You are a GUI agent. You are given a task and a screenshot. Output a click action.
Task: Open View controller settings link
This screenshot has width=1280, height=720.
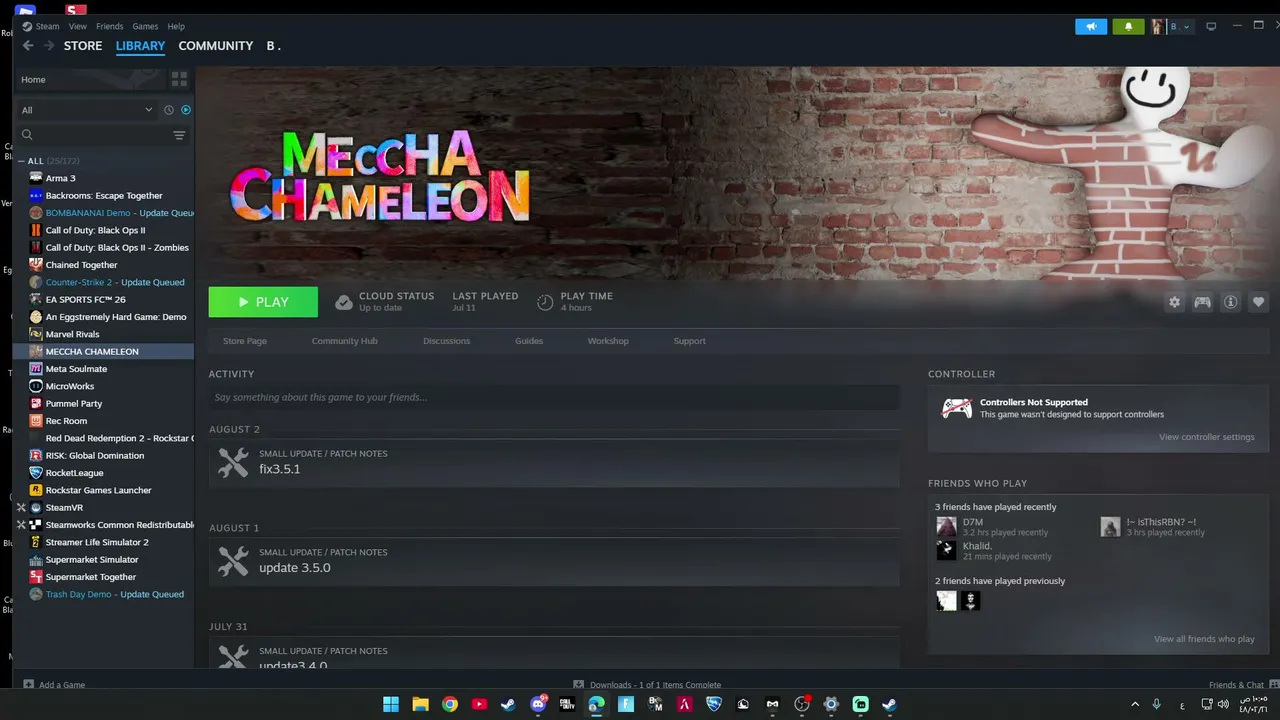pyautogui.click(x=1206, y=437)
